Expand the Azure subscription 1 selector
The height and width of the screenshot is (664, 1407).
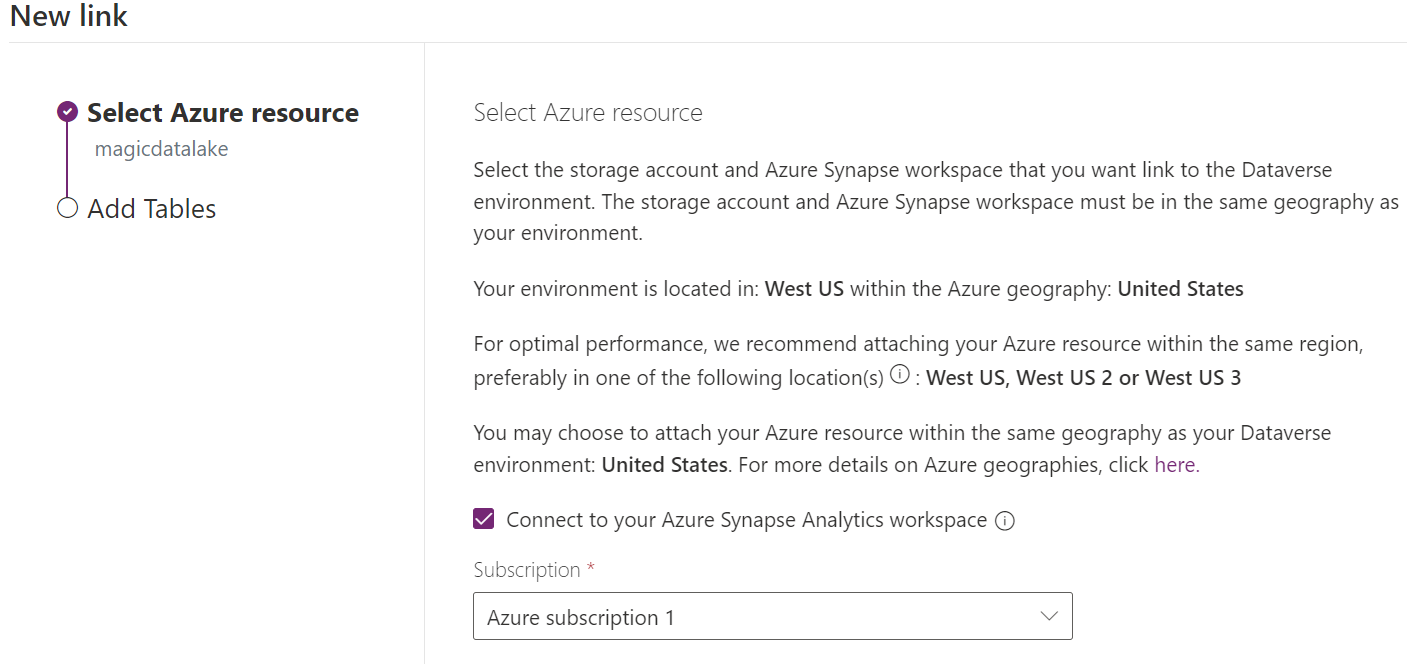click(770, 616)
